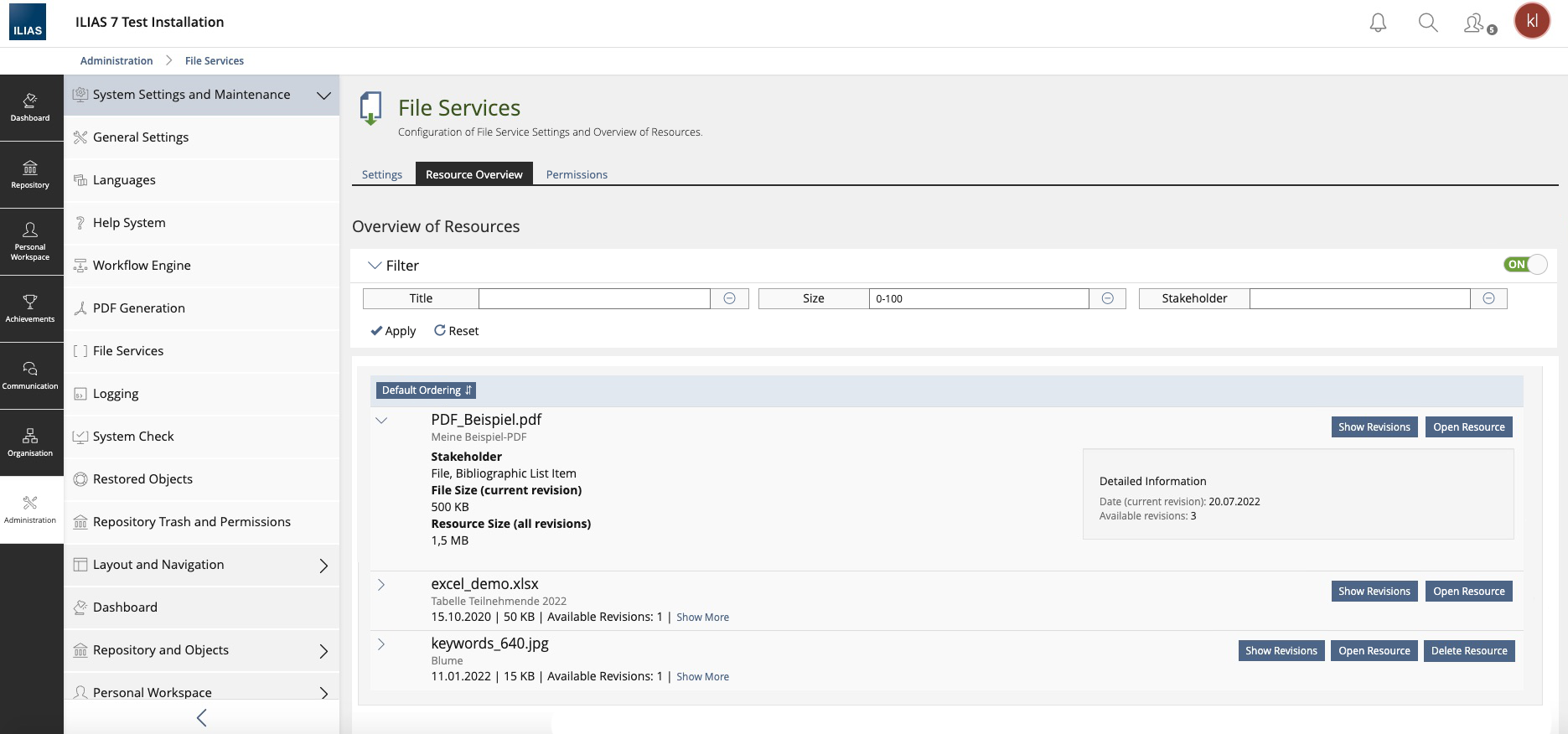1568x734 pixels.
Task: Open the notifications bell icon
Action: (x=1378, y=23)
